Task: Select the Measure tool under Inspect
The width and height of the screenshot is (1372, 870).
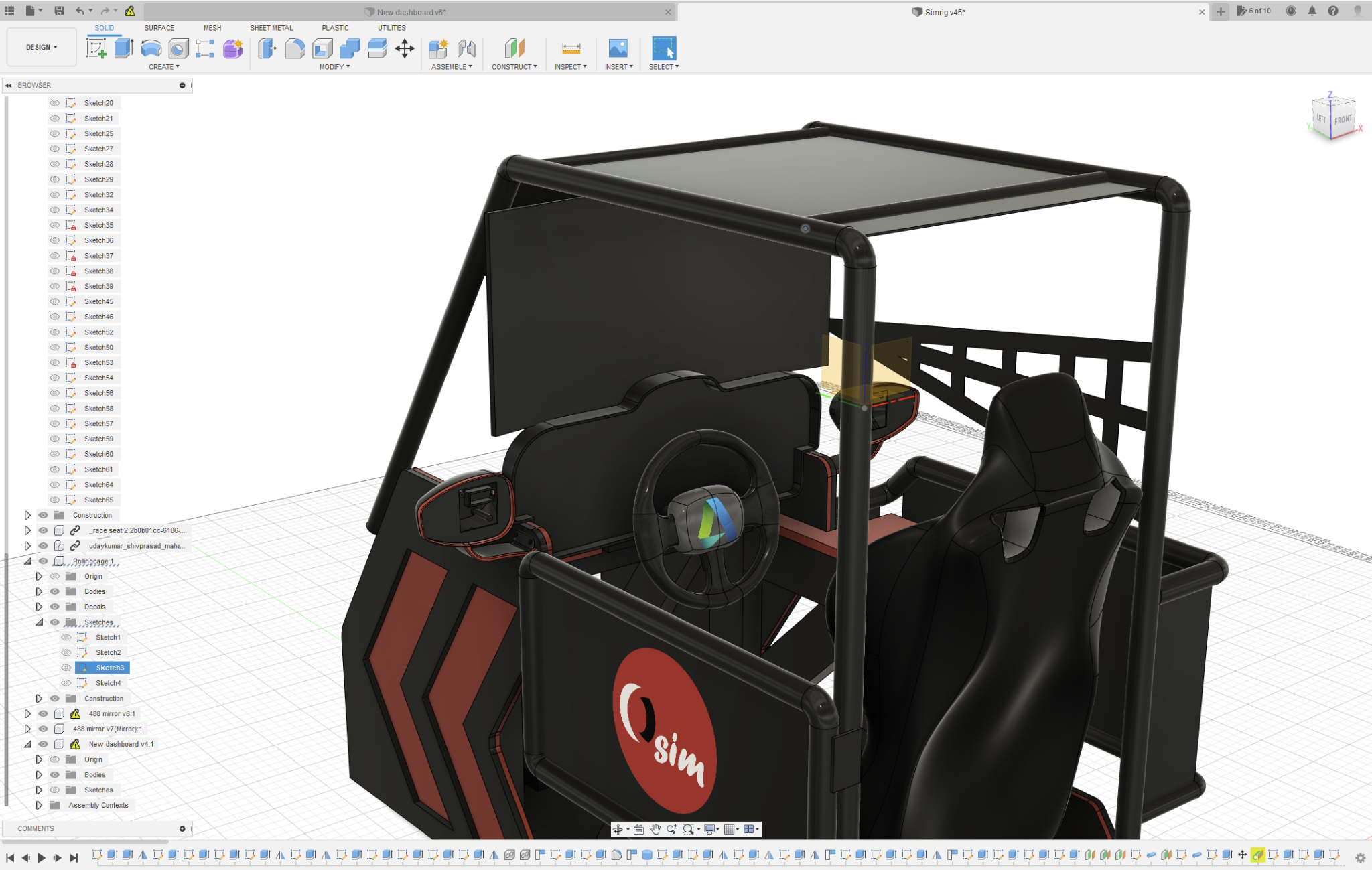Action: [571, 48]
